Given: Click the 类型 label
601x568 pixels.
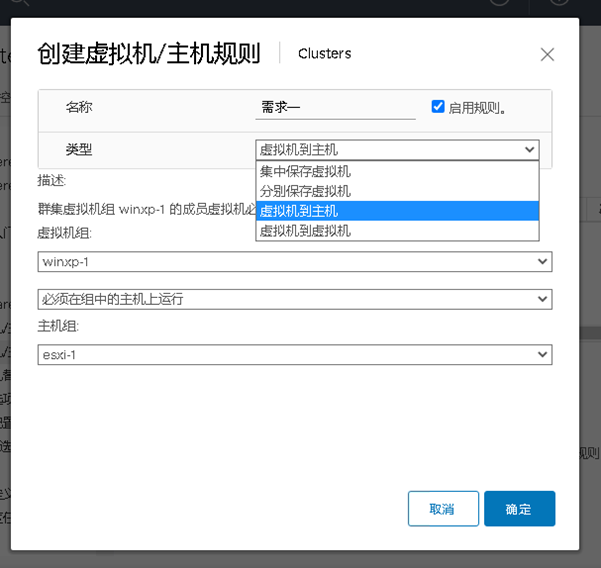Looking at the screenshot, I should point(79,149).
